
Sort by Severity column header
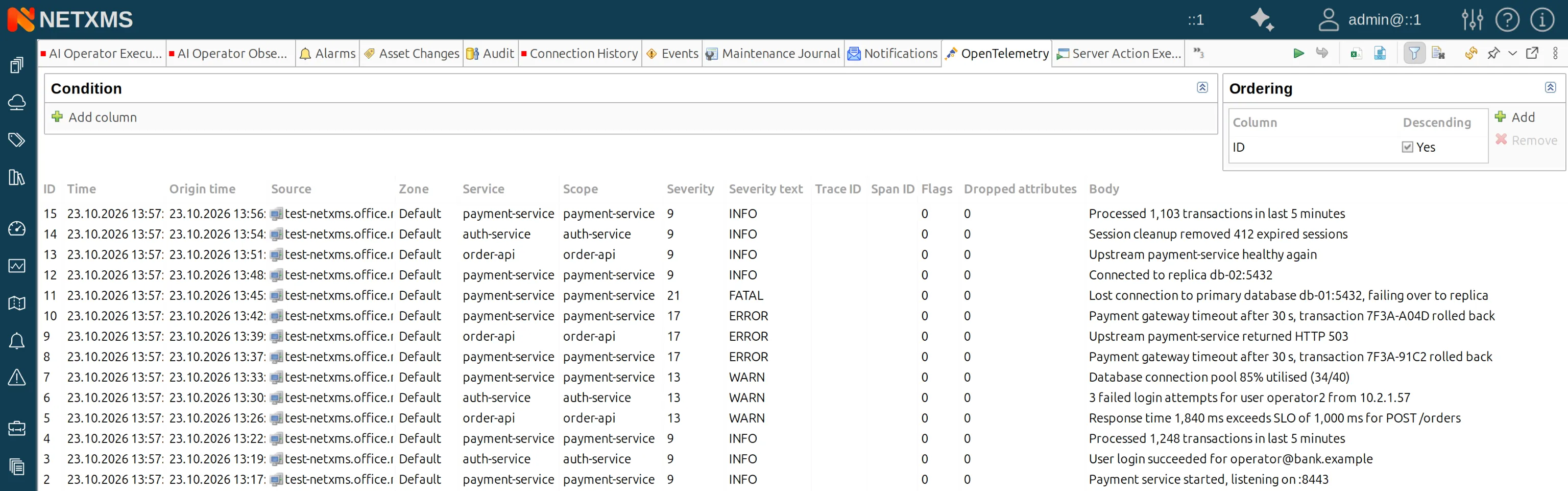point(690,189)
